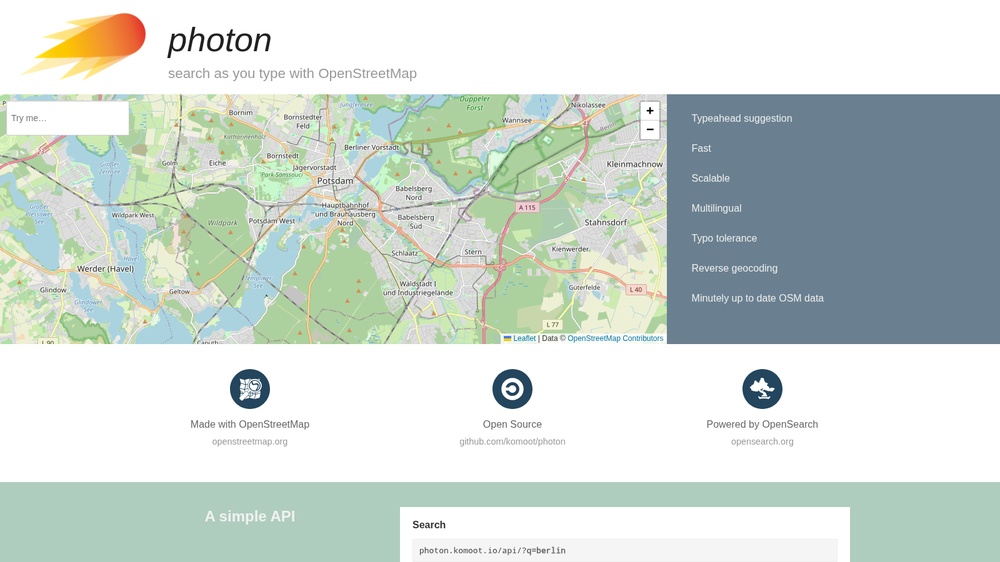This screenshot has height=562, width=1000.
Task: Click Werder (Havel) on the map
Action: 105,269
